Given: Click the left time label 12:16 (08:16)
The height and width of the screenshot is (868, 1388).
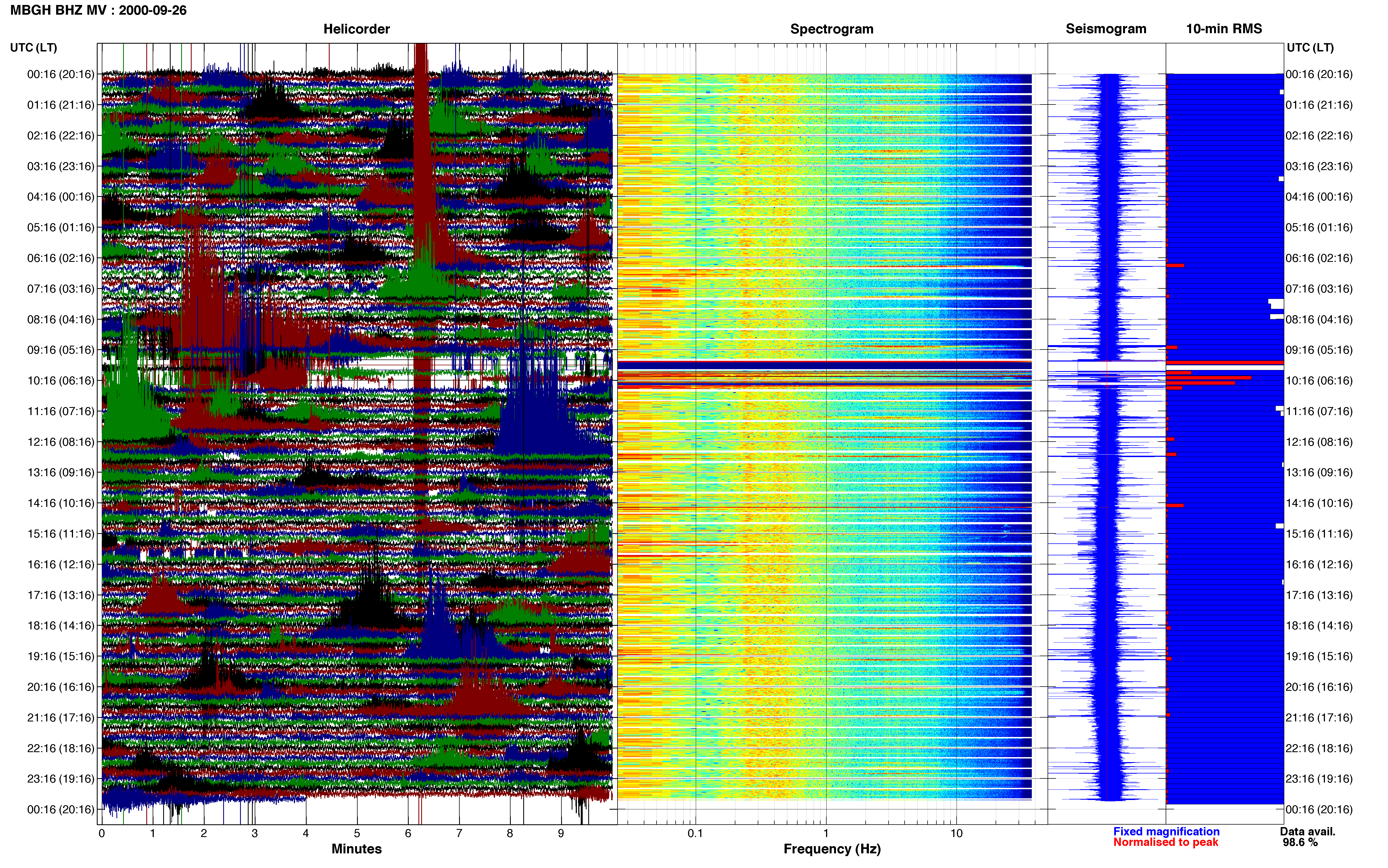Looking at the screenshot, I should click(61, 442).
